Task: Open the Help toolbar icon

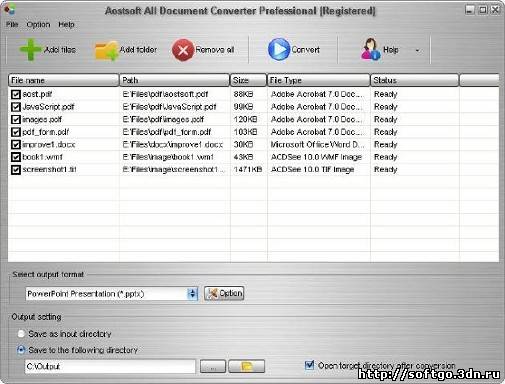Action: [x=370, y=49]
